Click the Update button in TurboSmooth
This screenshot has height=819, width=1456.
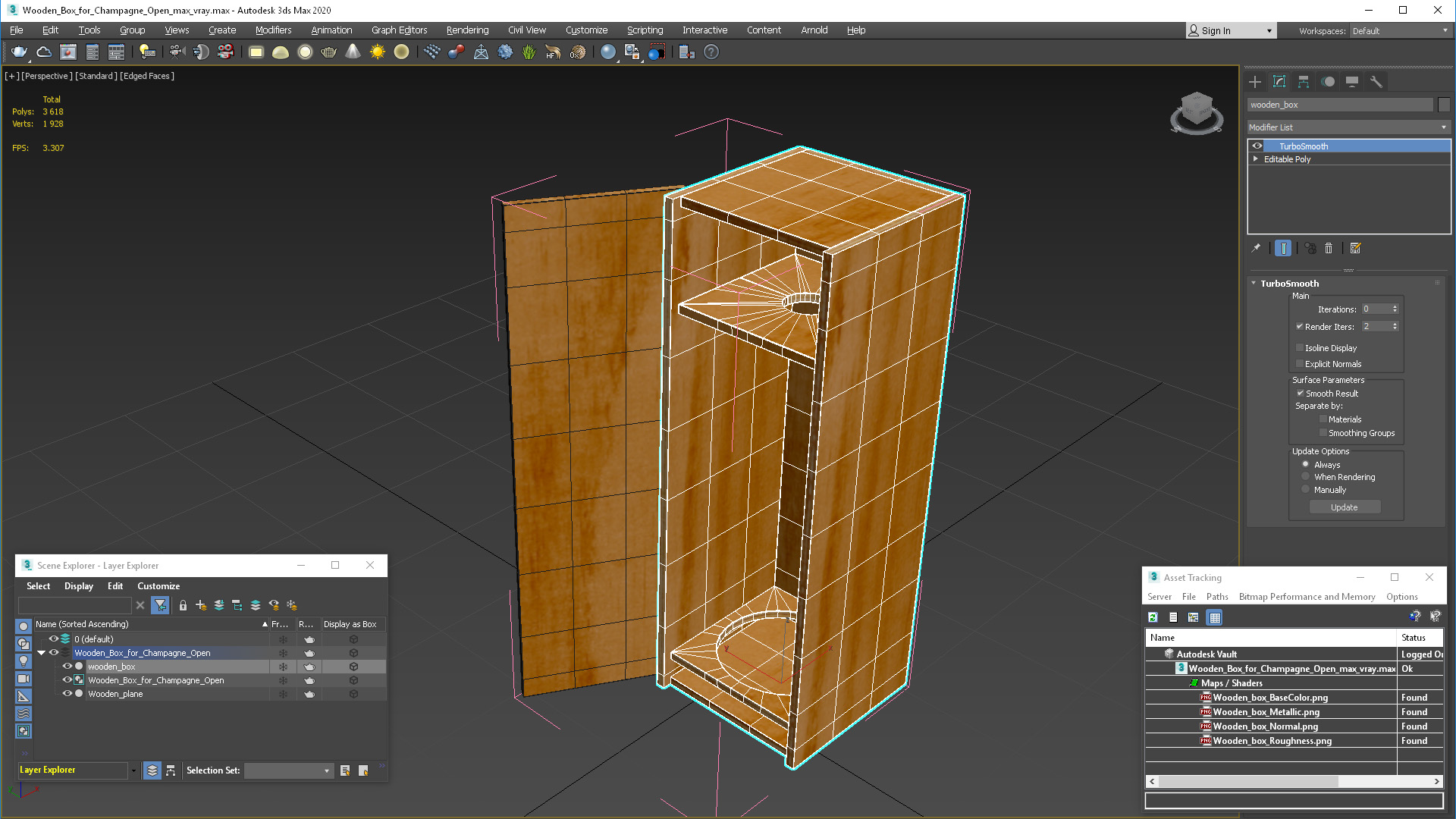[x=1345, y=507]
